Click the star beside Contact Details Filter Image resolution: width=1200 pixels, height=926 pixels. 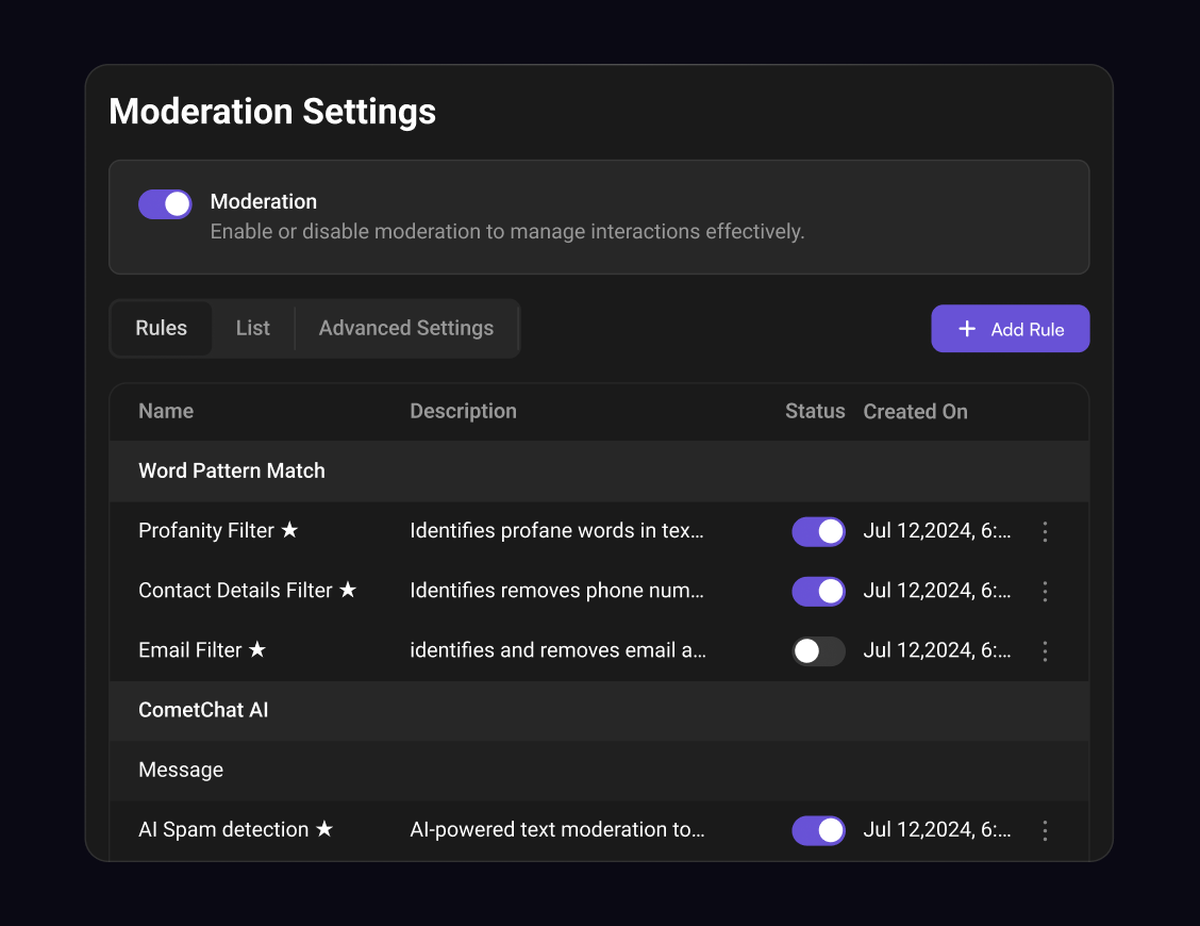(x=347, y=590)
